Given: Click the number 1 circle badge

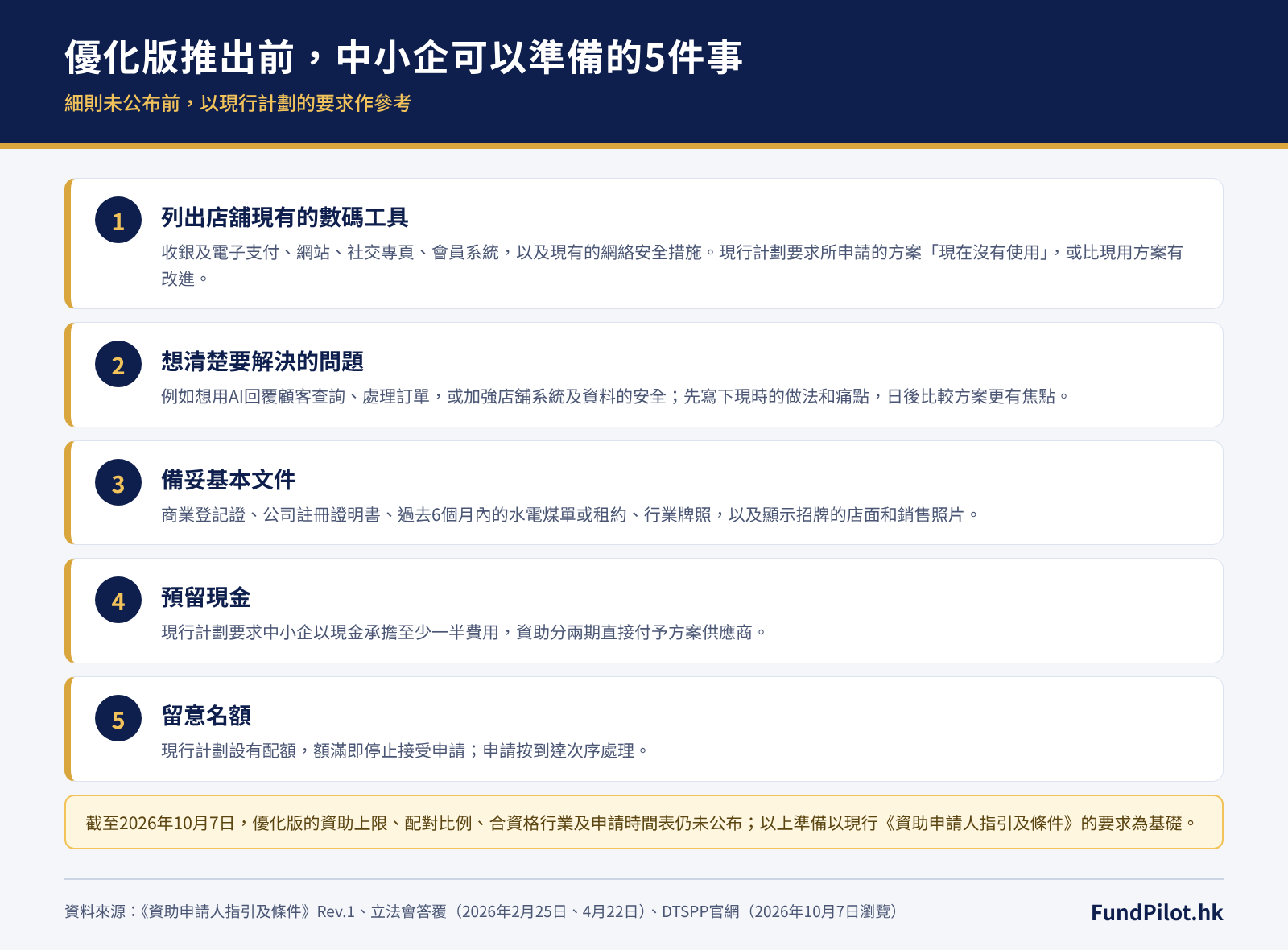Looking at the screenshot, I should click(x=118, y=220).
